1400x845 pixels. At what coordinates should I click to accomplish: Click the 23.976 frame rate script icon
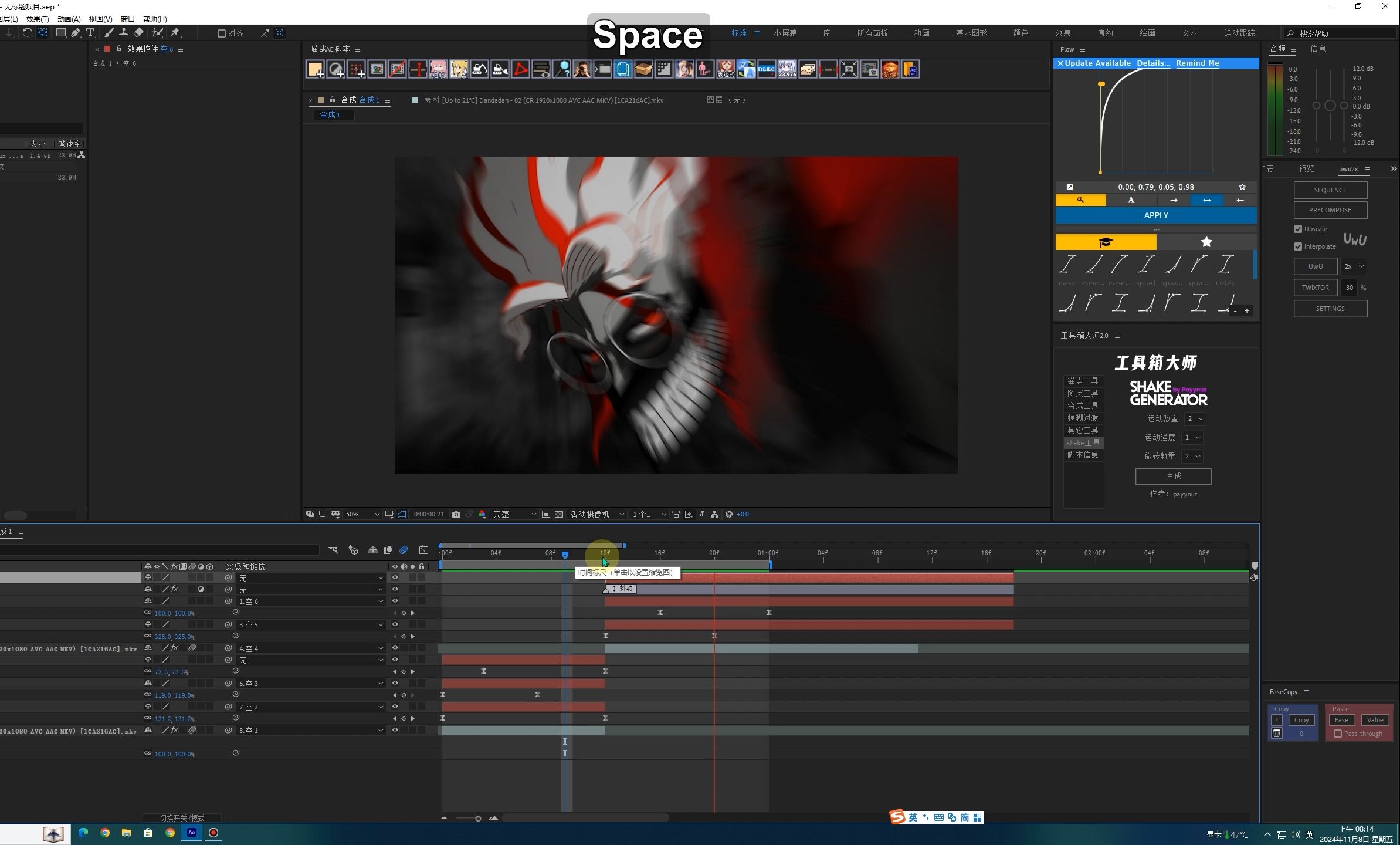click(x=787, y=70)
